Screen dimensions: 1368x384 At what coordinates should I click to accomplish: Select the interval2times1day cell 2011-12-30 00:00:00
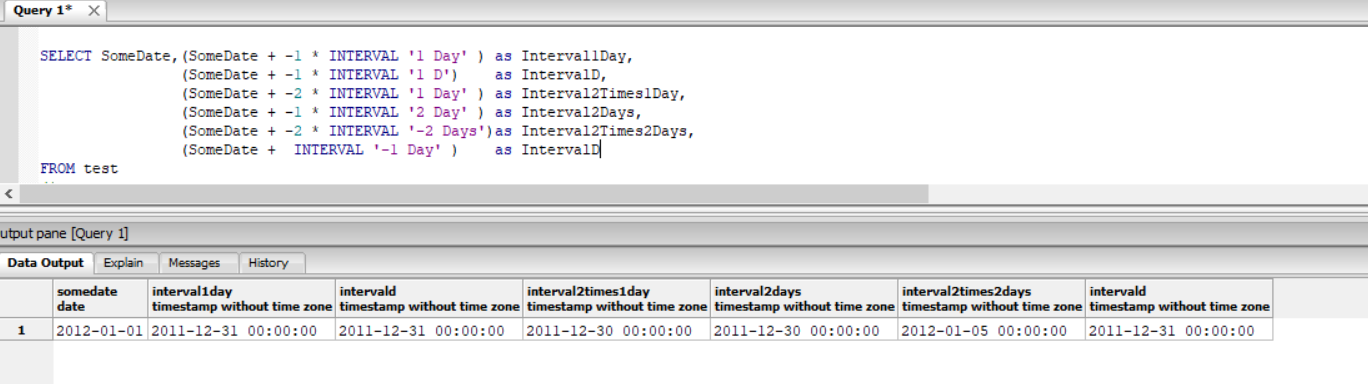point(616,330)
